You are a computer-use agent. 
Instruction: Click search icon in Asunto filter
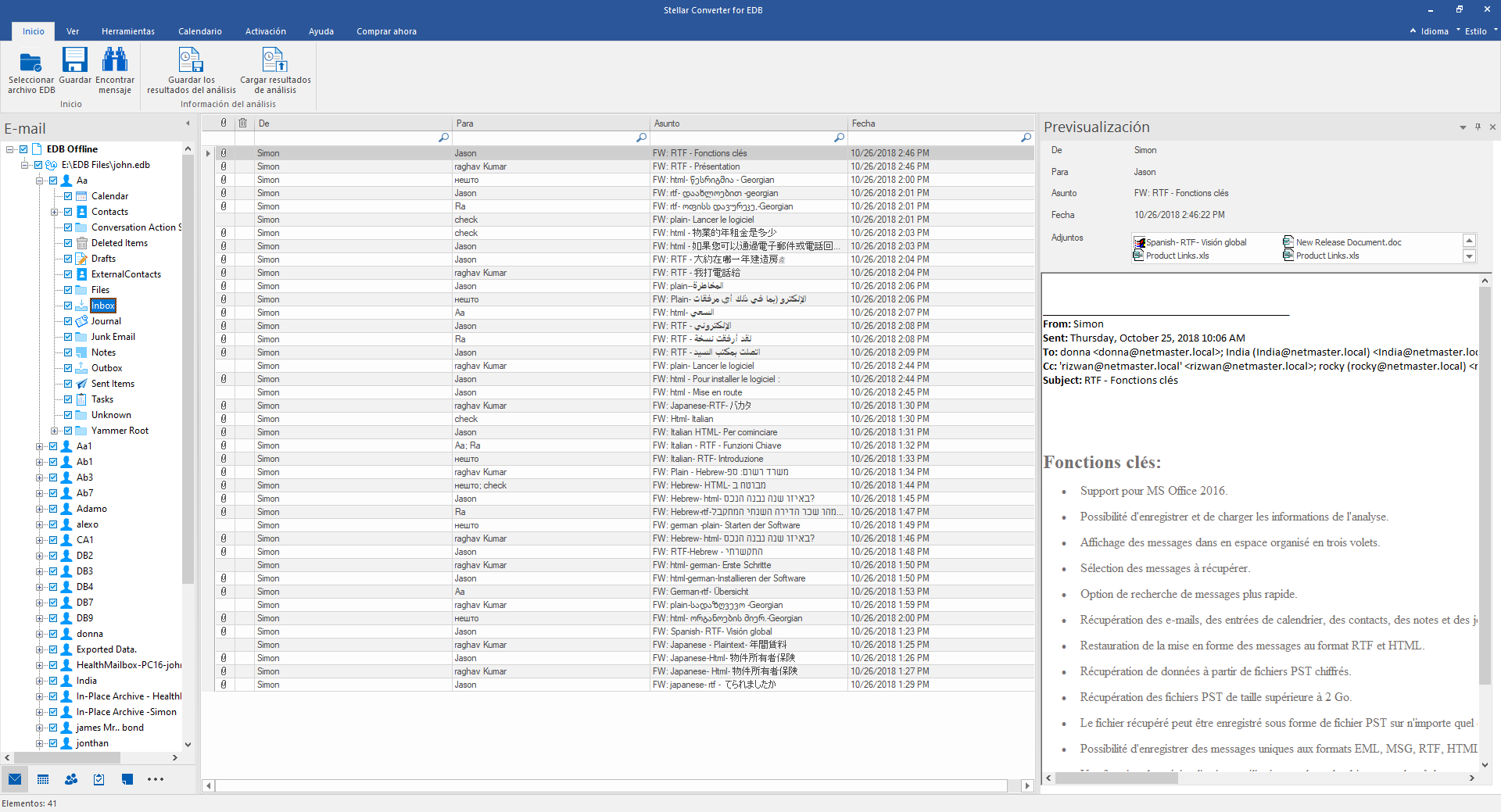pyautogui.click(x=839, y=138)
